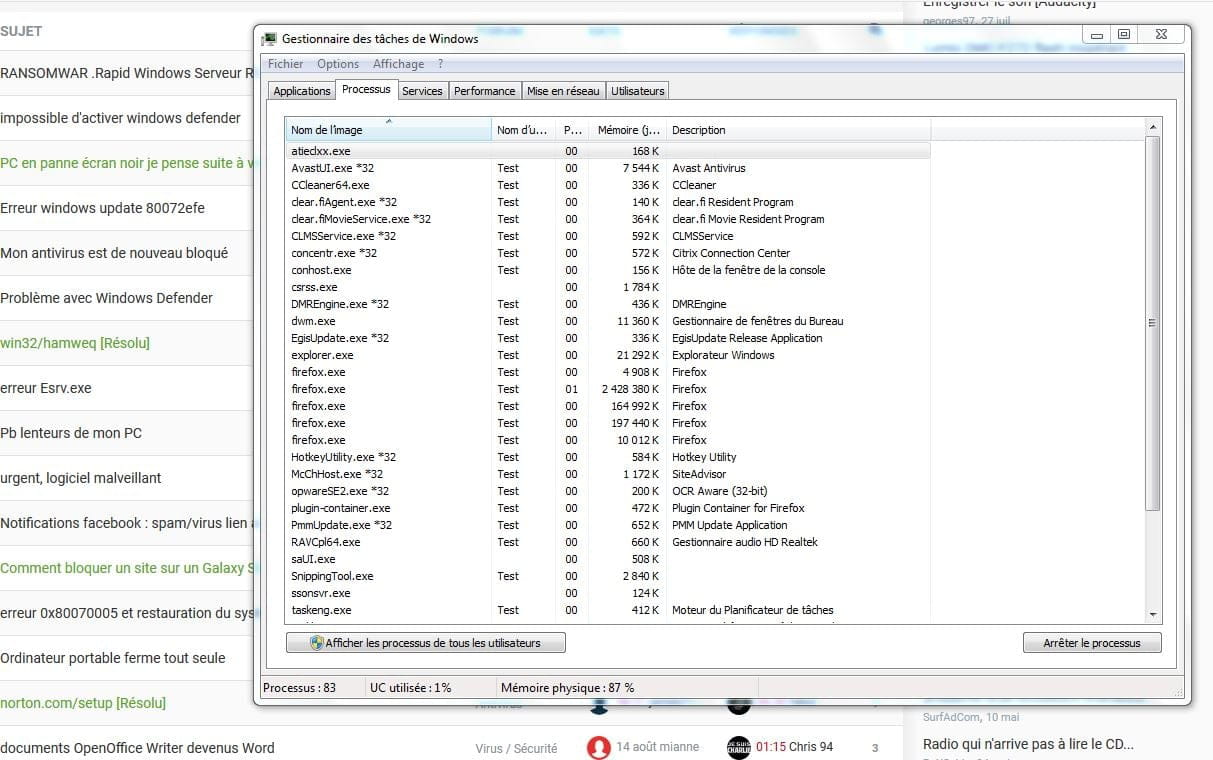Select the SnippingTool.exe process

click(x=607, y=576)
